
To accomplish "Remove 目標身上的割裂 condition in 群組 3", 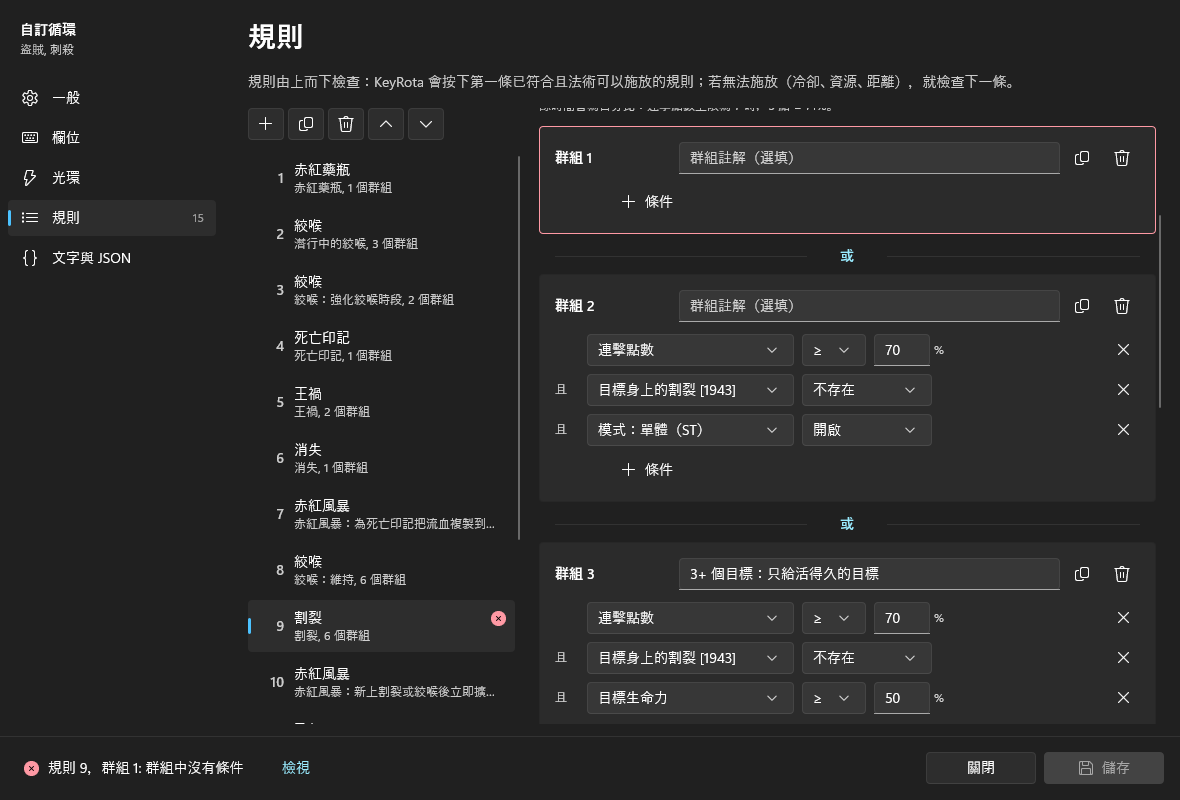I will point(1123,658).
